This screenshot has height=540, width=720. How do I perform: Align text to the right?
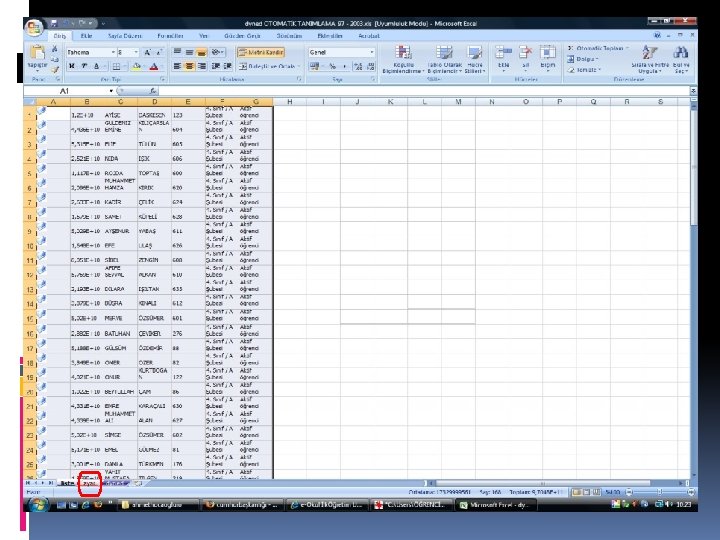(201, 67)
